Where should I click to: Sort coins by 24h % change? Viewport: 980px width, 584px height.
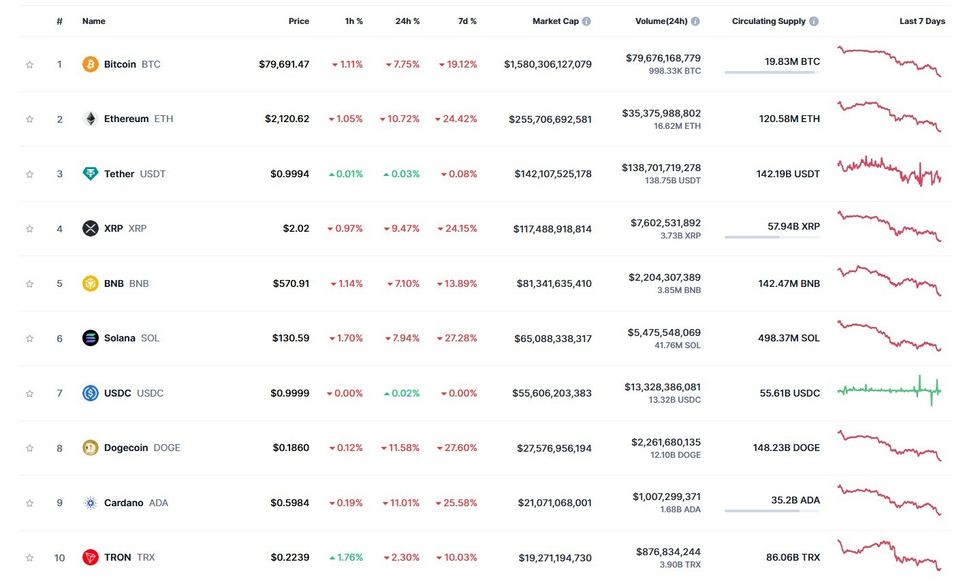tap(407, 21)
